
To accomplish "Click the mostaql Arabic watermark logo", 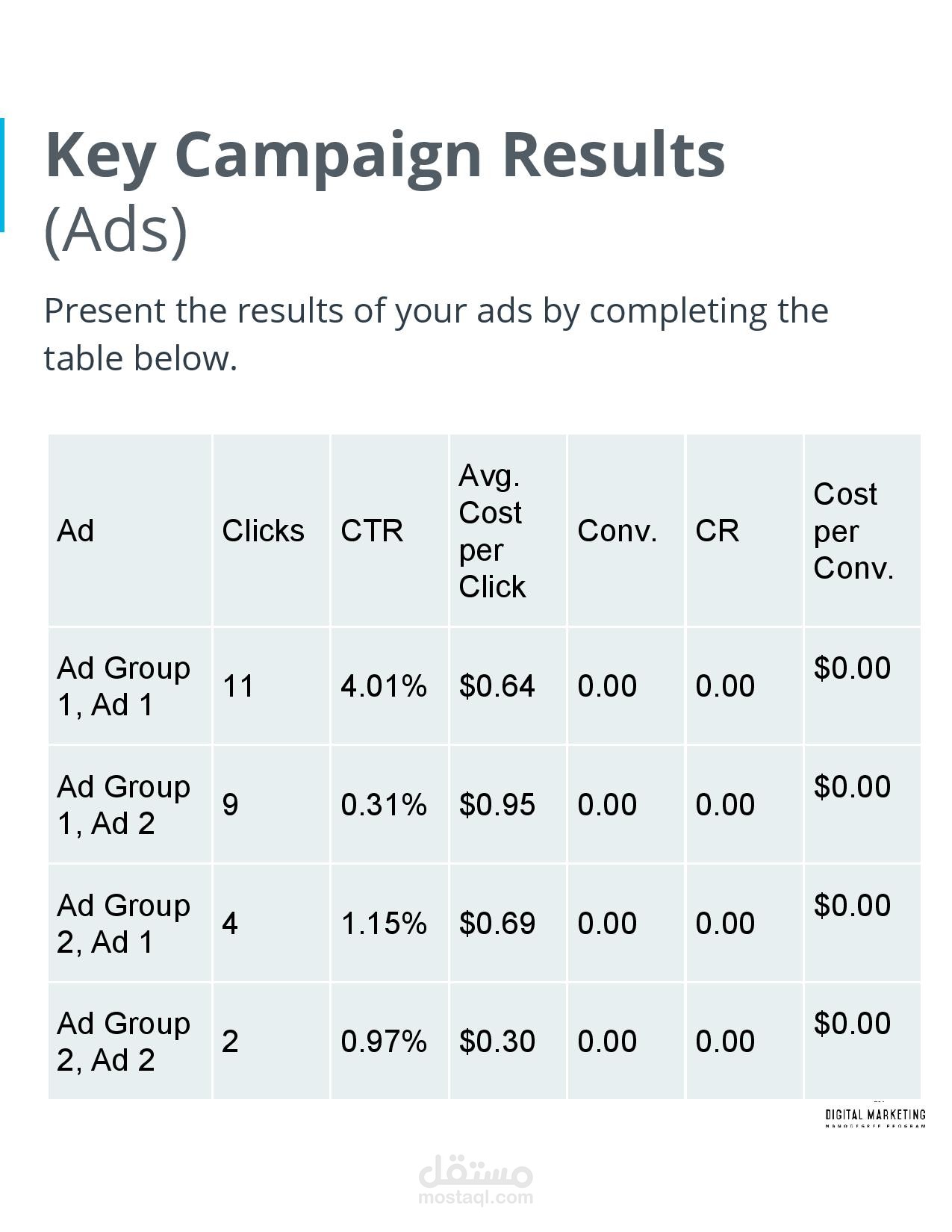I will click(x=476, y=1172).
